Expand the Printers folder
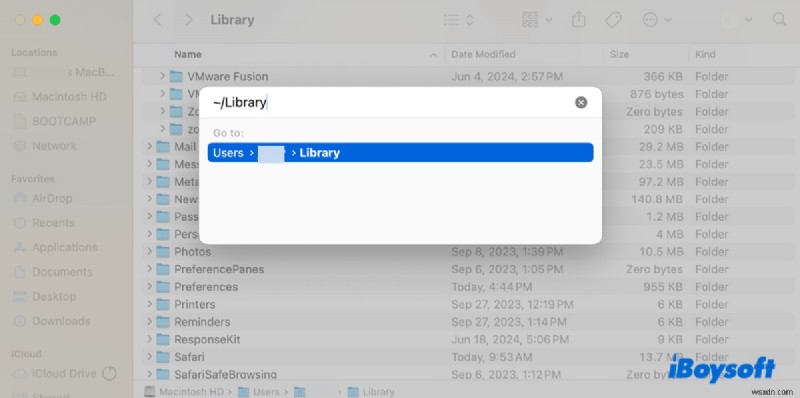Image resolution: width=800 pixels, height=398 pixels. (x=149, y=304)
